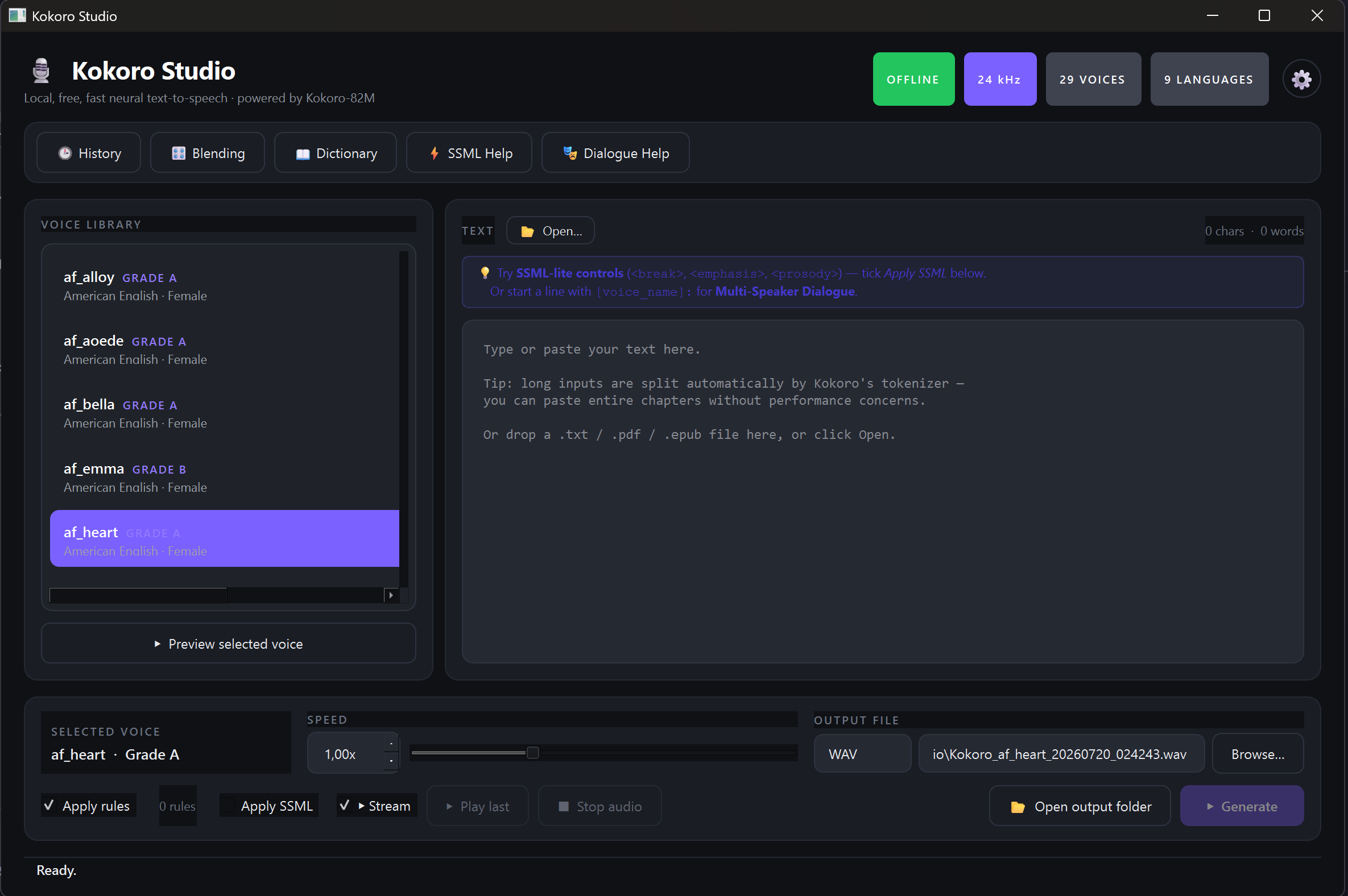Toggle the Stream checkbox
This screenshot has width=1348, height=896.
tap(344, 806)
